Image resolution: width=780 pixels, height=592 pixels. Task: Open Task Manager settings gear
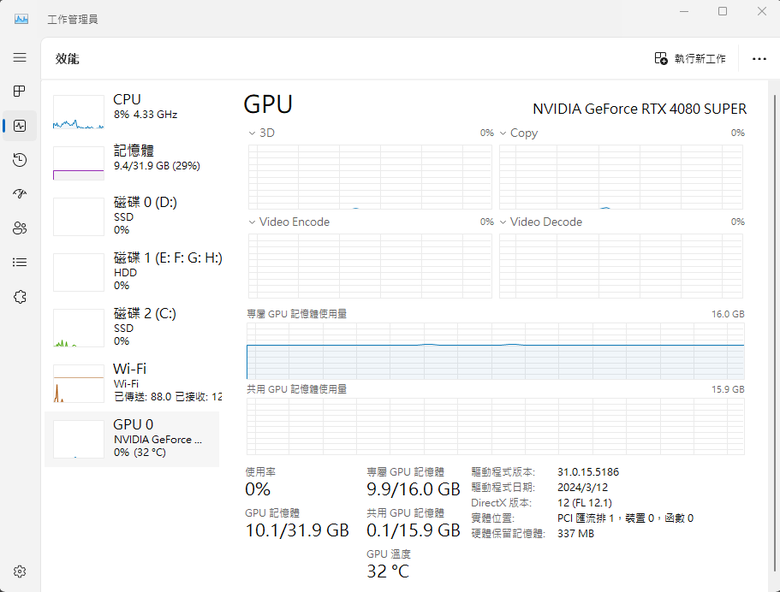[x=19, y=572]
